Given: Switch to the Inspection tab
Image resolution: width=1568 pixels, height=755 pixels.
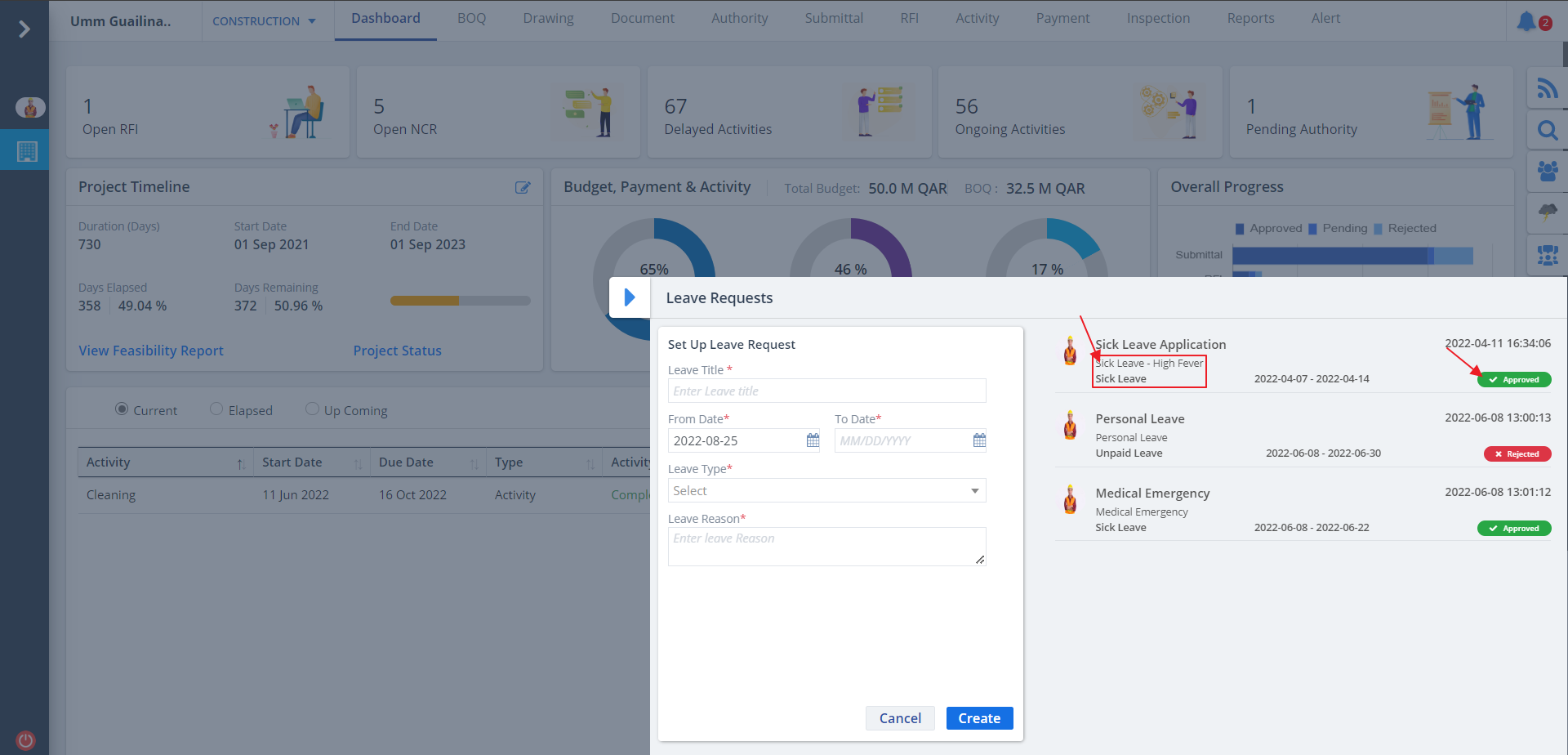Looking at the screenshot, I should point(1158,19).
